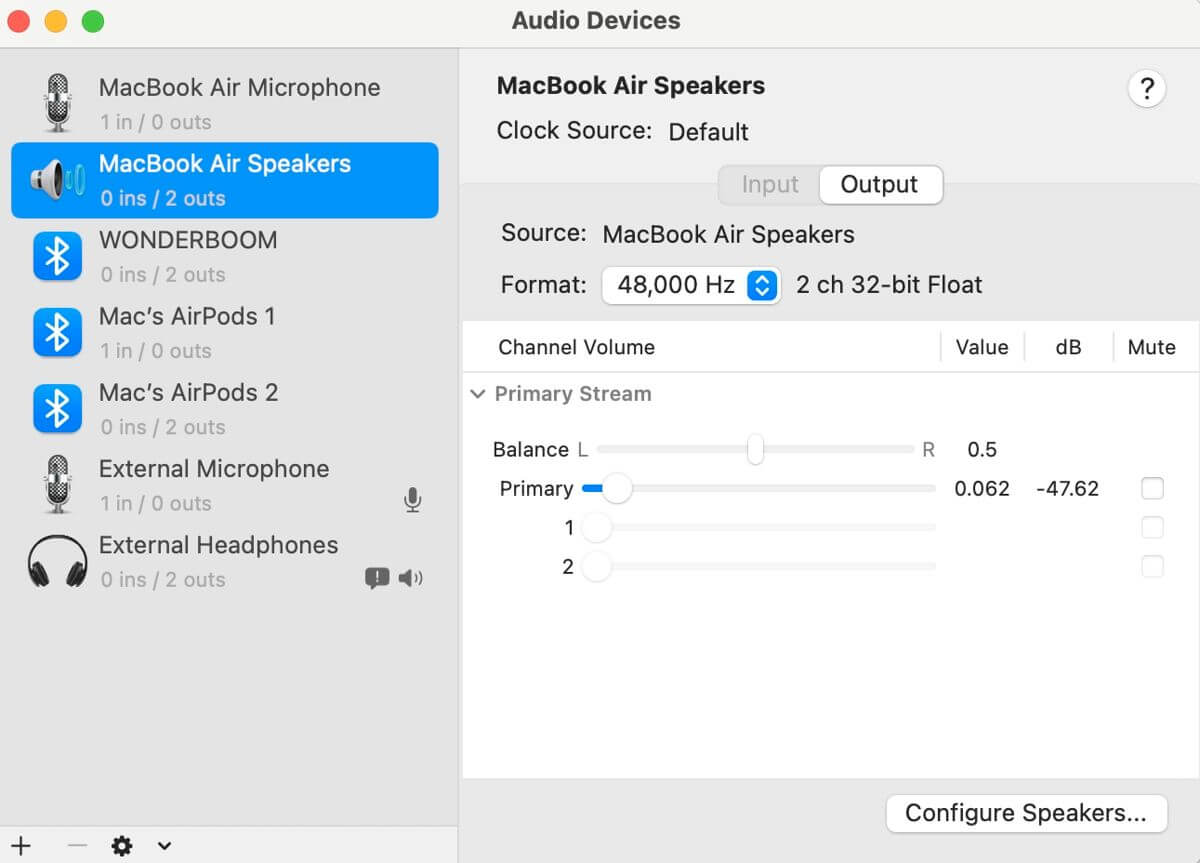Viewport: 1200px width, 863px height.
Task: Enable mute for channel 2
Action: pyautogui.click(x=1152, y=566)
